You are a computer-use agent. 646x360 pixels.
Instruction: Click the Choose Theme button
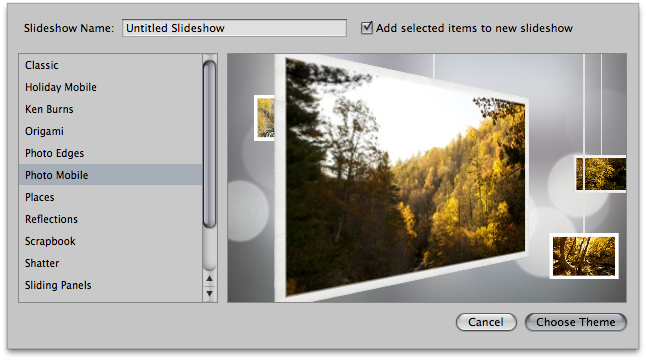click(576, 322)
